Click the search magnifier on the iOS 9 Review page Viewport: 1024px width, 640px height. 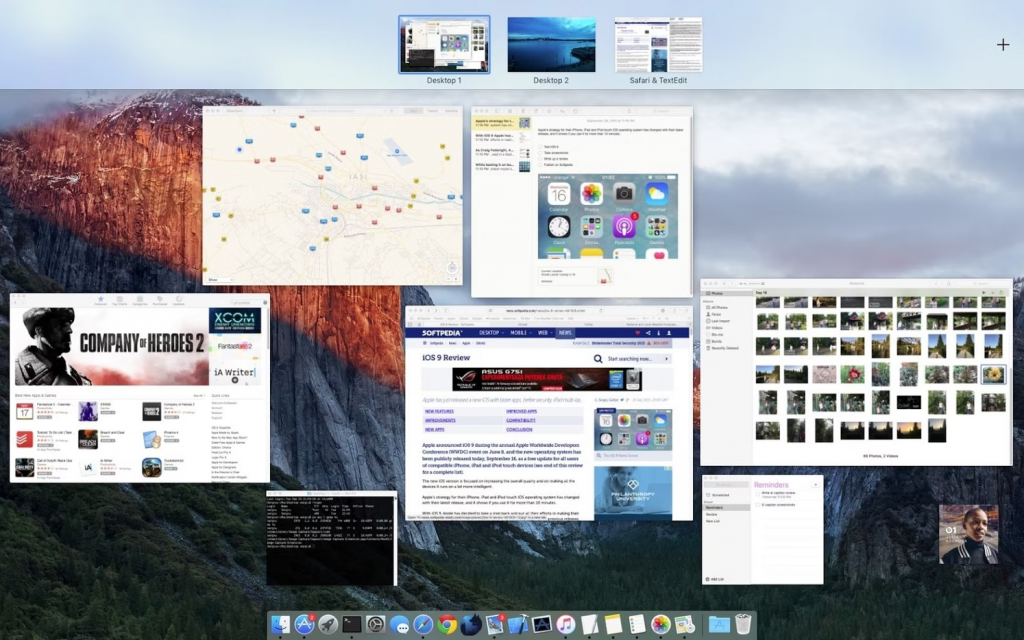coord(597,358)
